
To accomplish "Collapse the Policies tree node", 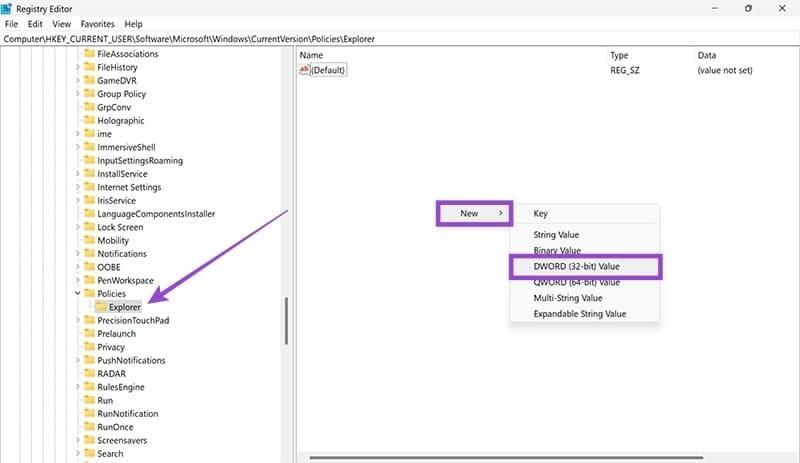I will (77, 294).
